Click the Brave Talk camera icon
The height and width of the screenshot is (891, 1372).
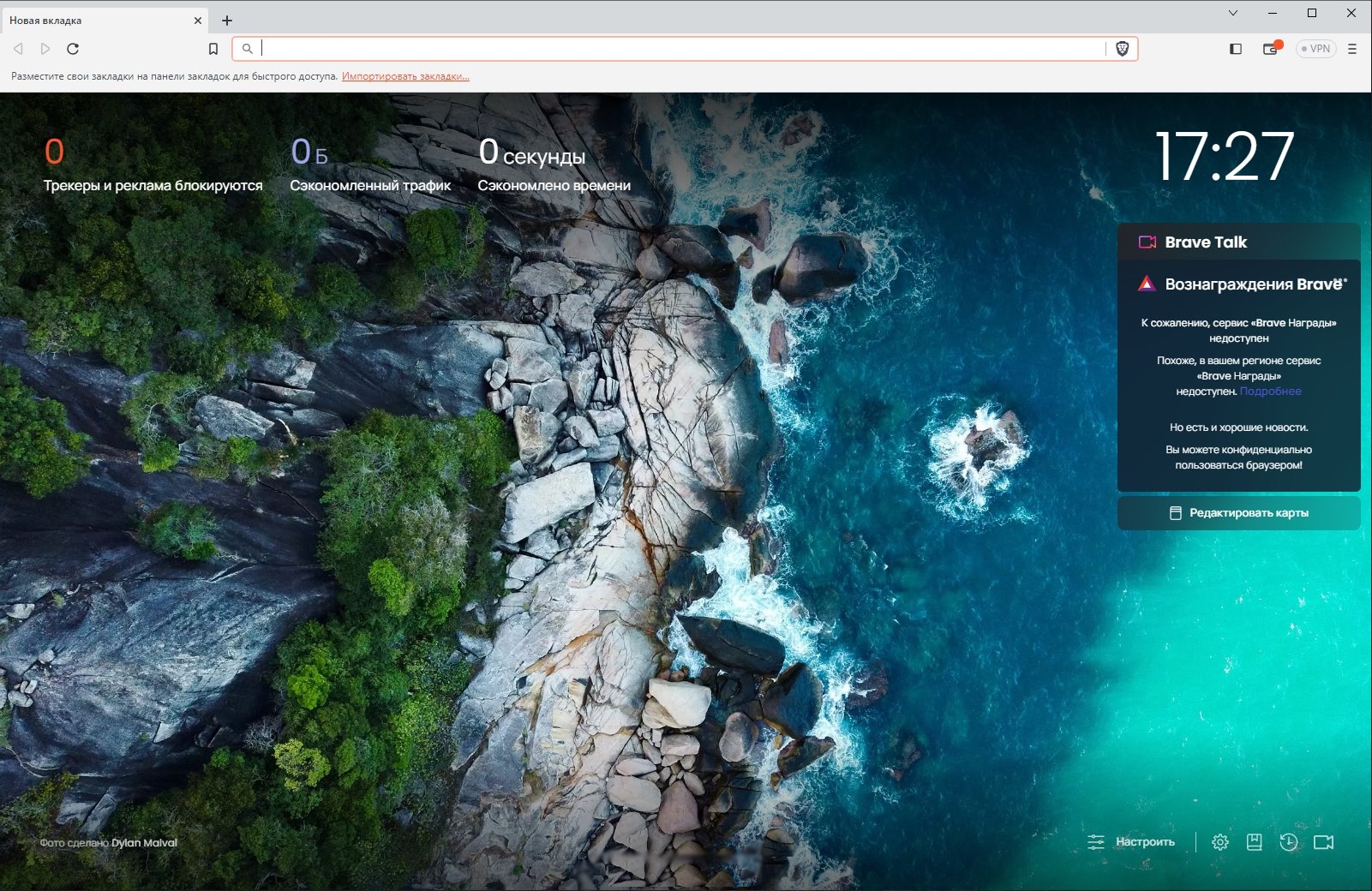coord(1147,242)
